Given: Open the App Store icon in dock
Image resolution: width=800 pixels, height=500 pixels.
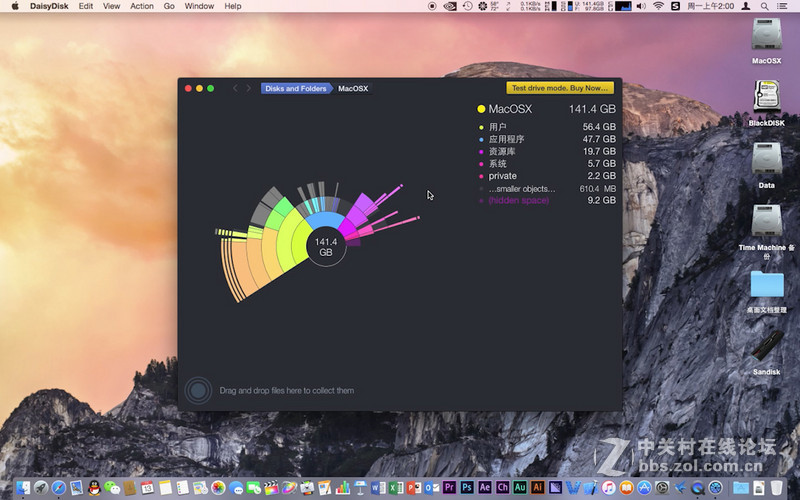Looking at the screenshot, I should 644,488.
